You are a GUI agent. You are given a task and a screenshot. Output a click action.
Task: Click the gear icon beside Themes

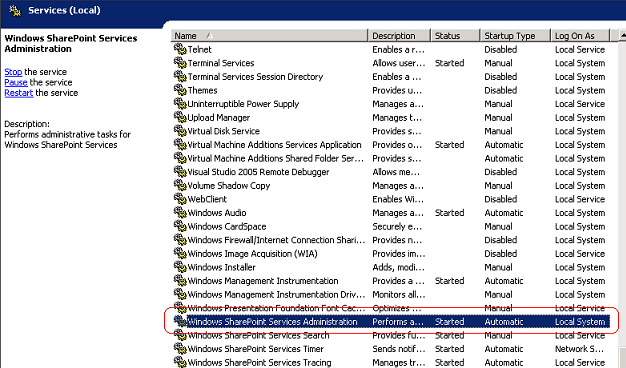(x=180, y=90)
